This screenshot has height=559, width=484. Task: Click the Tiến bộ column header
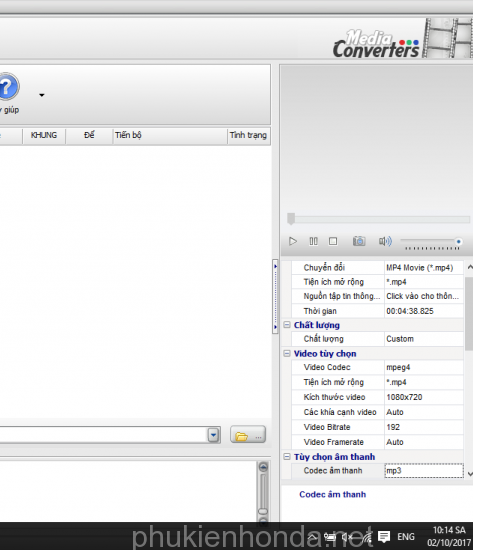point(170,135)
